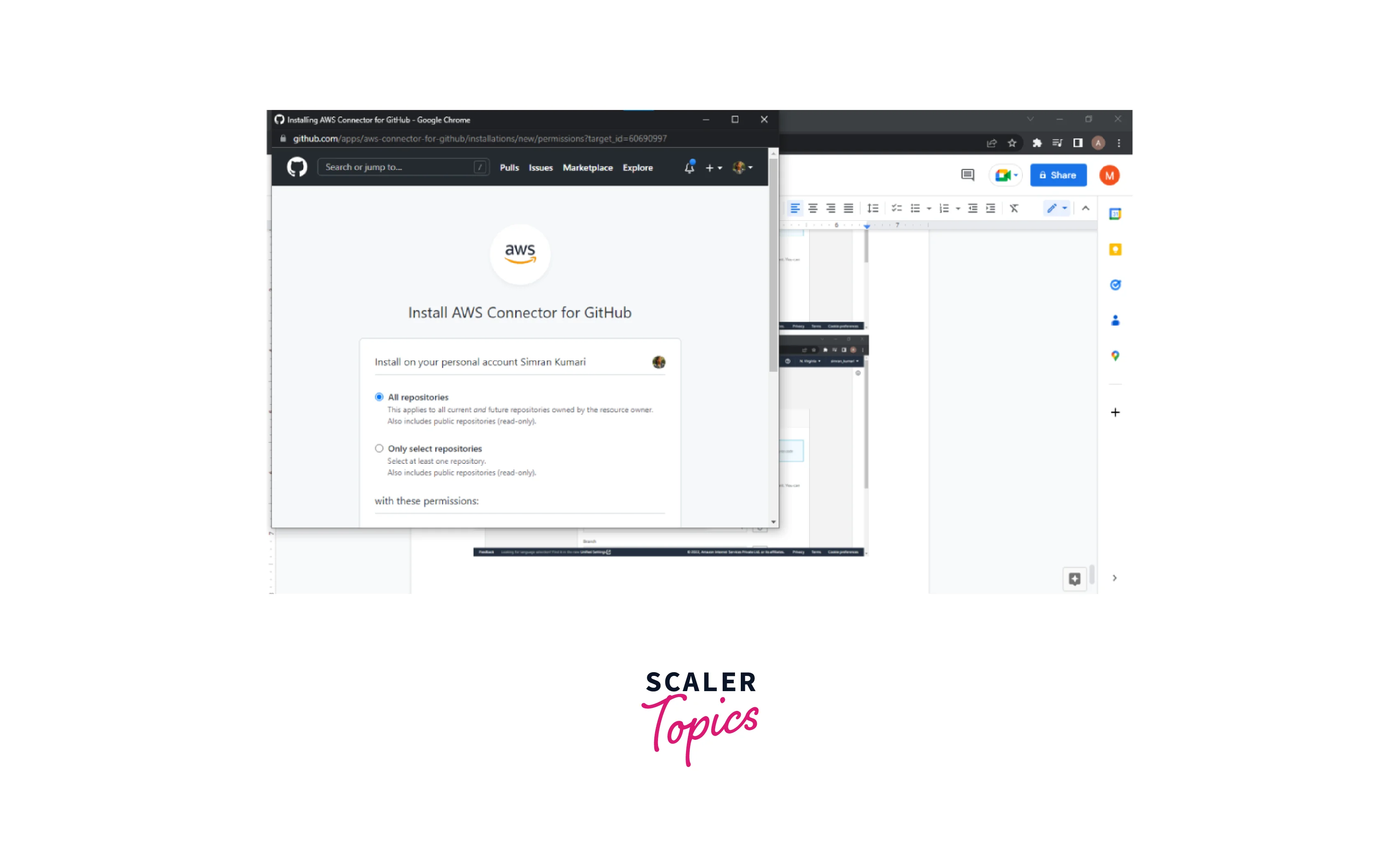Expand the Chrome browser extensions menu
The width and height of the screenshot is (1400, 846).
click(1037, 142)
